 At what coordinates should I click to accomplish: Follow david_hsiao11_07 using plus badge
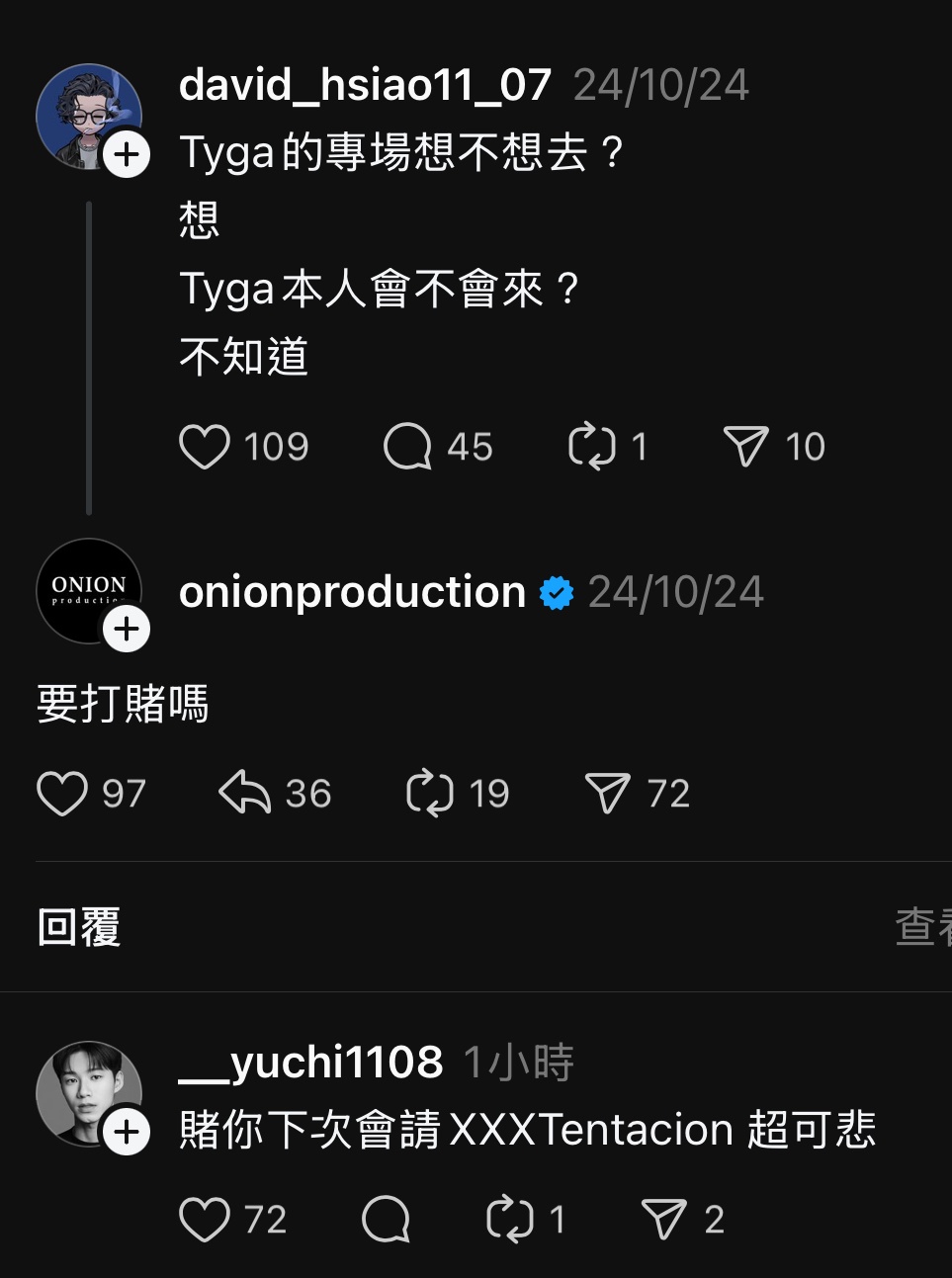click(x=127, y=155)
